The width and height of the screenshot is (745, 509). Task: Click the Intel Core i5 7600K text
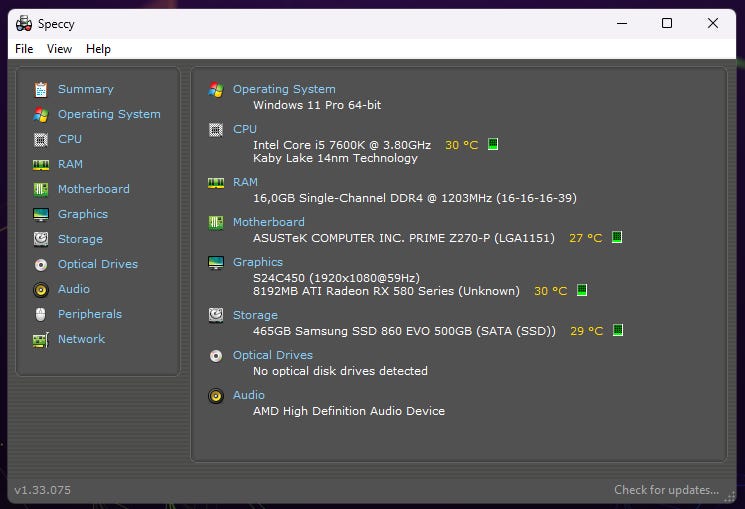coord(342,145)
